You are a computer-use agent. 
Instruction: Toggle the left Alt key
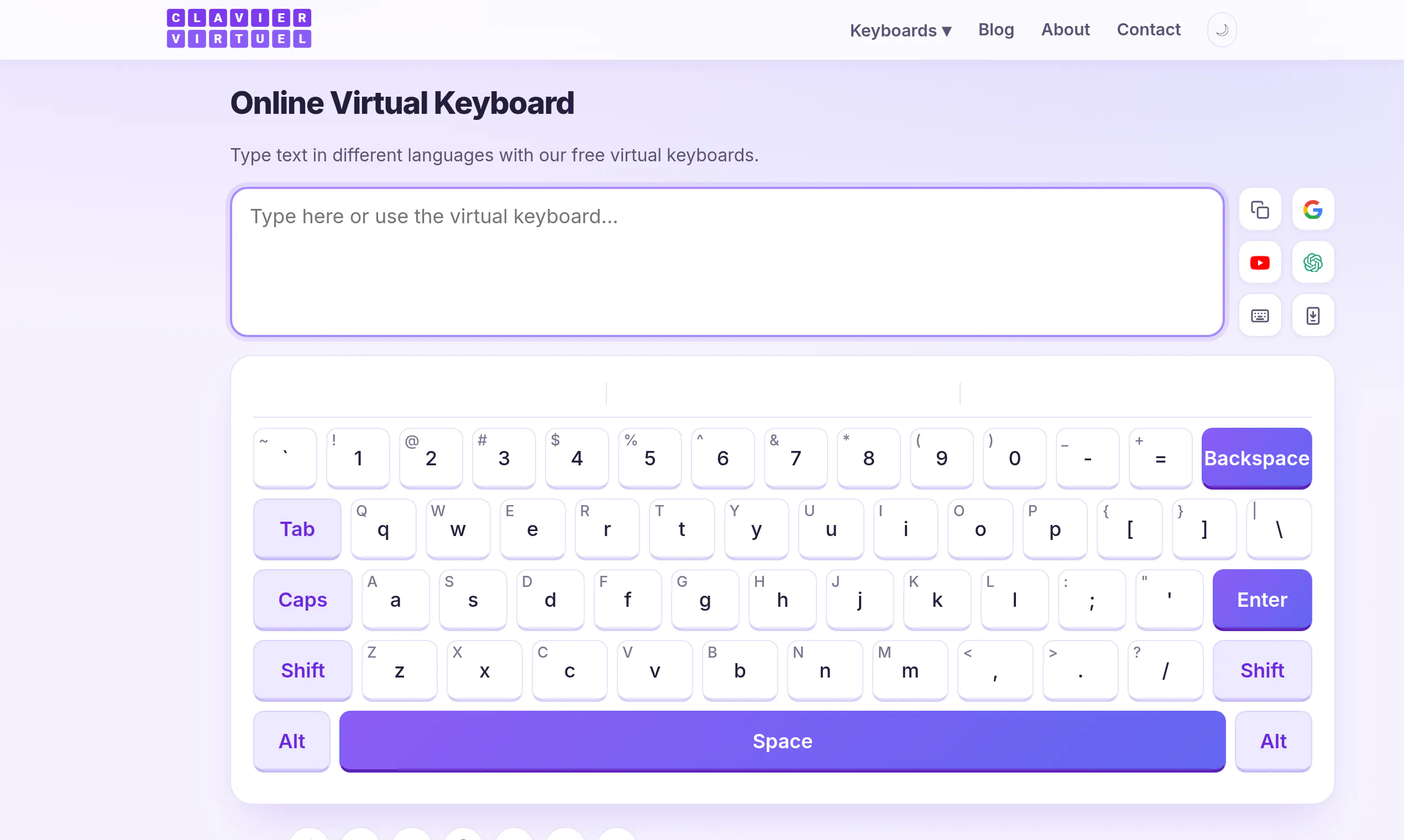point(291,741)
